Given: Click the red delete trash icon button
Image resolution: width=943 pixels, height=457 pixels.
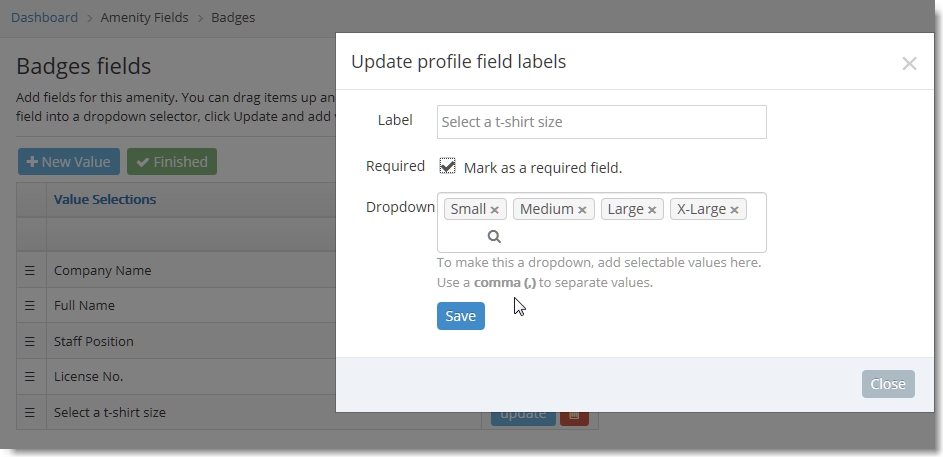Looking at the screenshot, I should point(574,417).
